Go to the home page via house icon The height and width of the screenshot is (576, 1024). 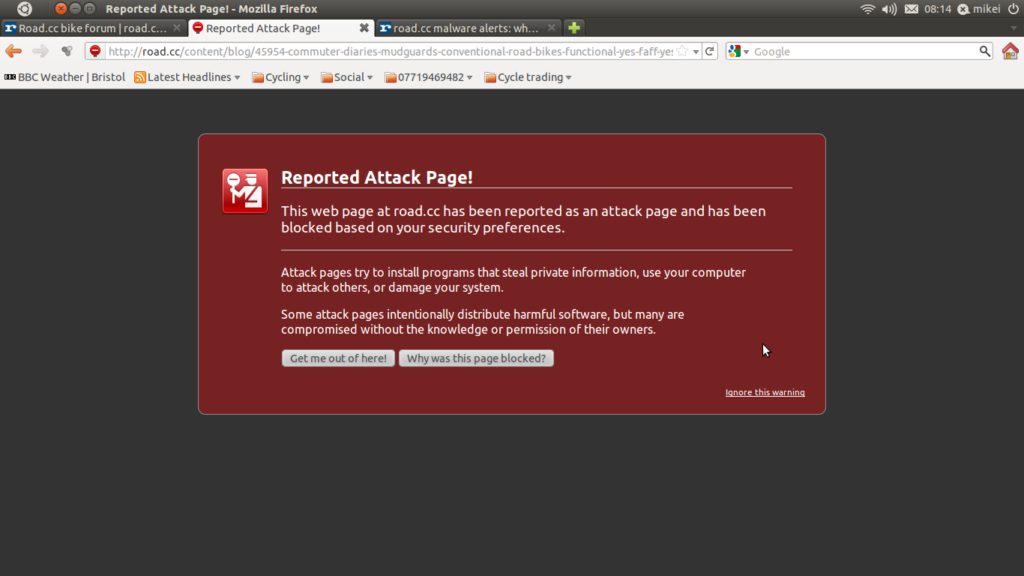coord(1010,51)
